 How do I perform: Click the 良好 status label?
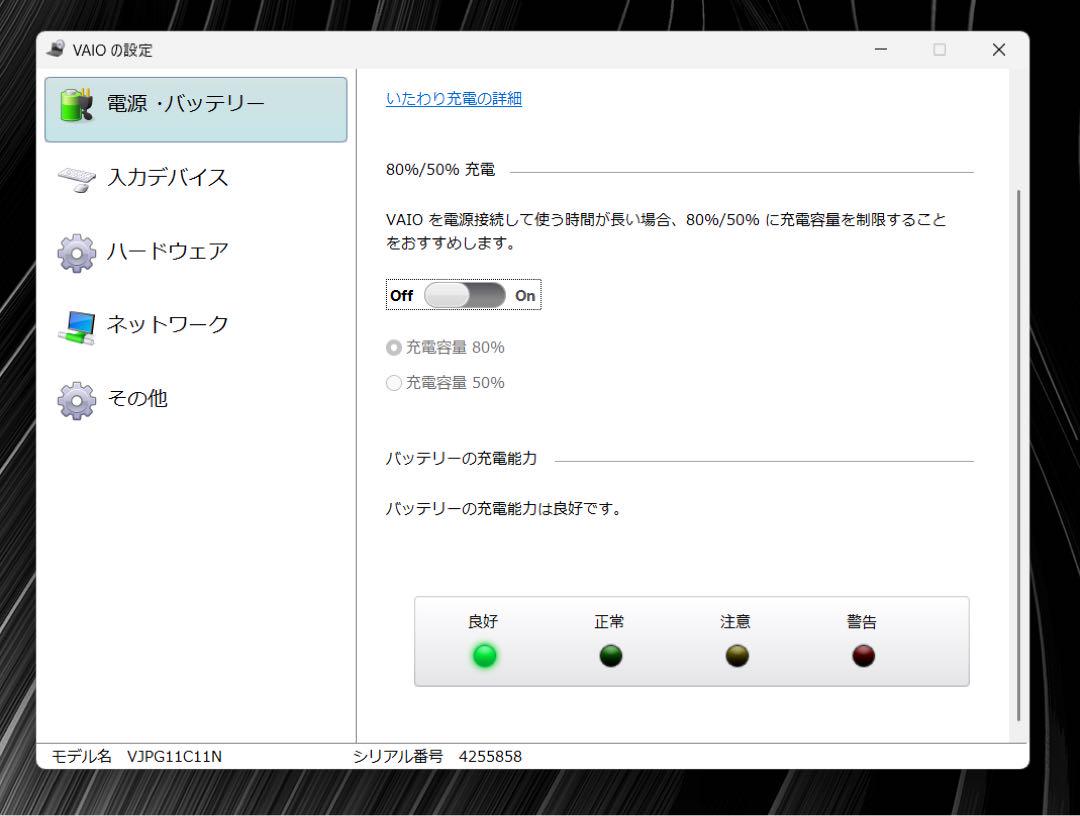pos(483,622)
